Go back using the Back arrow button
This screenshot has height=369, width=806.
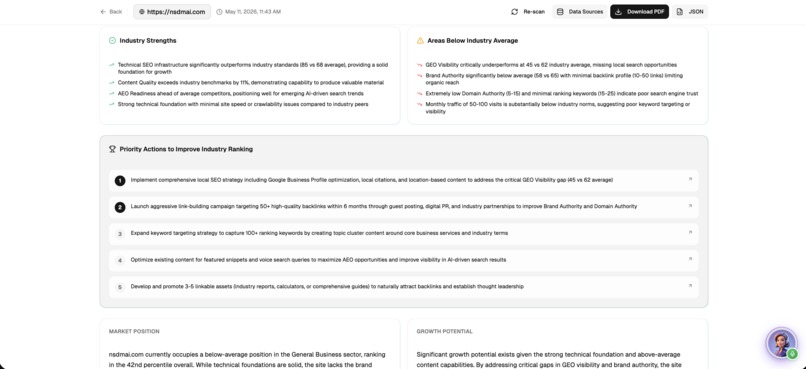click(x=111, y=12)
